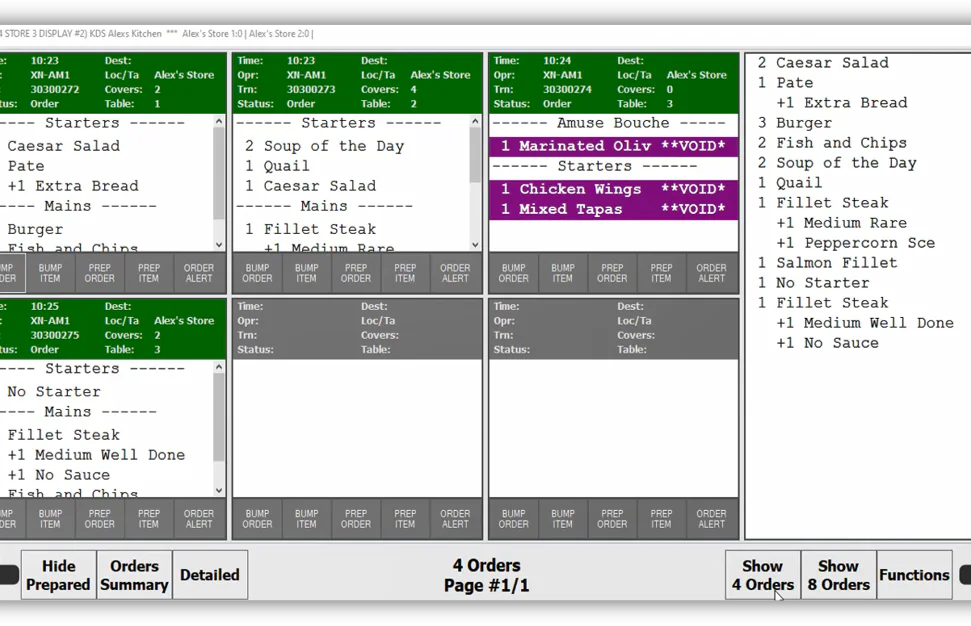This screenshot has height=626, width=971.
Task: Bump item in order 30300272
Action: coord(50,273)
